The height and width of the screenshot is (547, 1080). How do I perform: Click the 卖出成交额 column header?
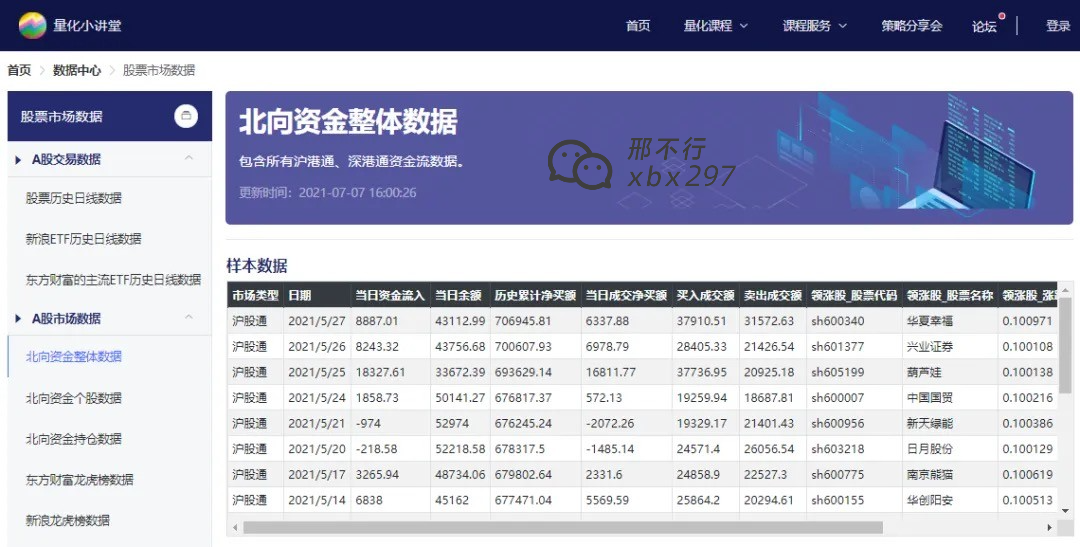point(773,295)
